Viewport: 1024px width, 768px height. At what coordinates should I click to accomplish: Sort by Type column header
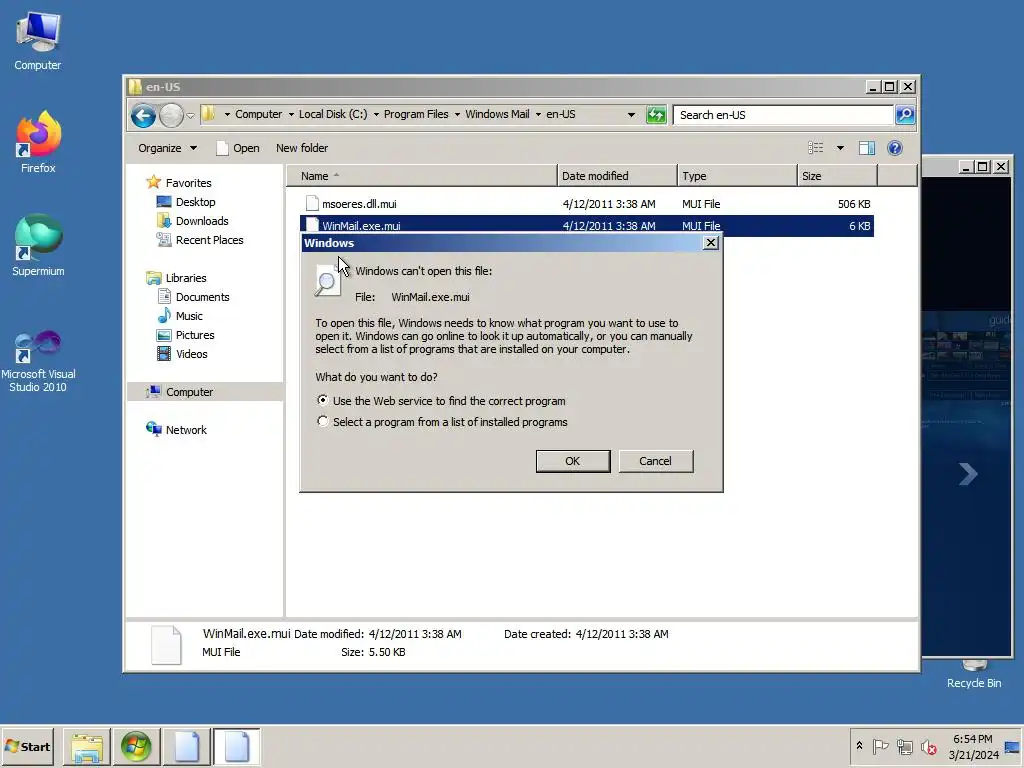click(737, 176)
